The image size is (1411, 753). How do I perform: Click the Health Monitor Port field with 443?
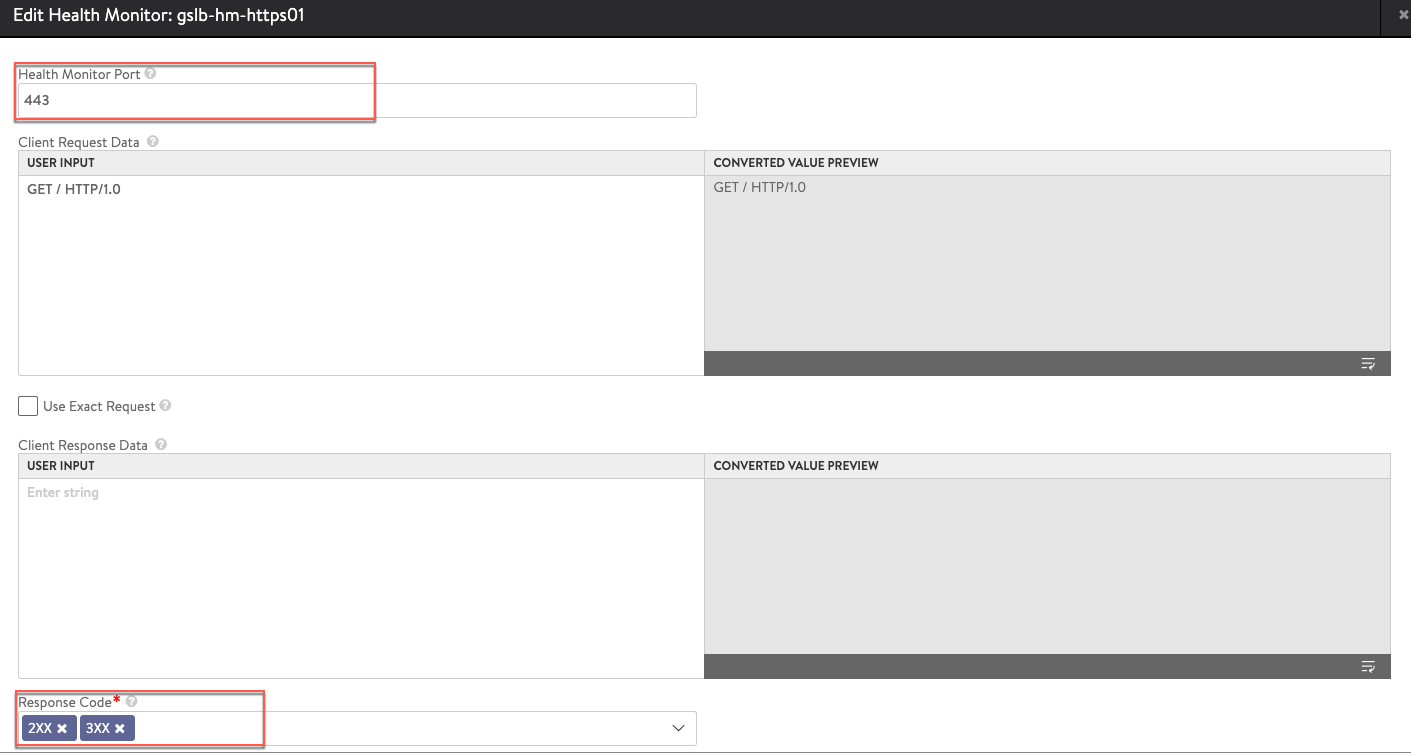pyautogui.click(x=356, y=100)
